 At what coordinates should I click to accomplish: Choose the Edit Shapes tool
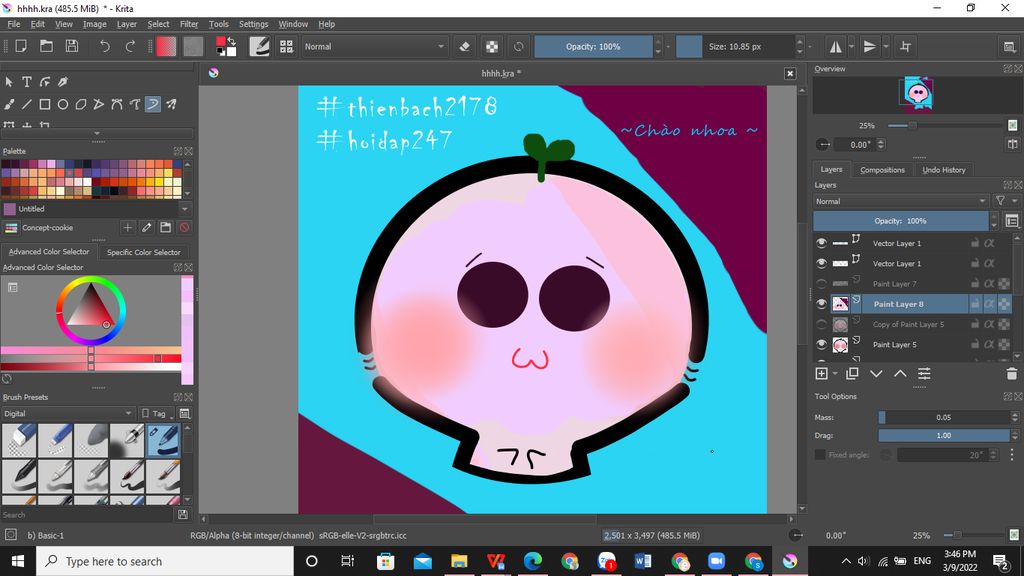pyautogui.click(x=45, y=82)
